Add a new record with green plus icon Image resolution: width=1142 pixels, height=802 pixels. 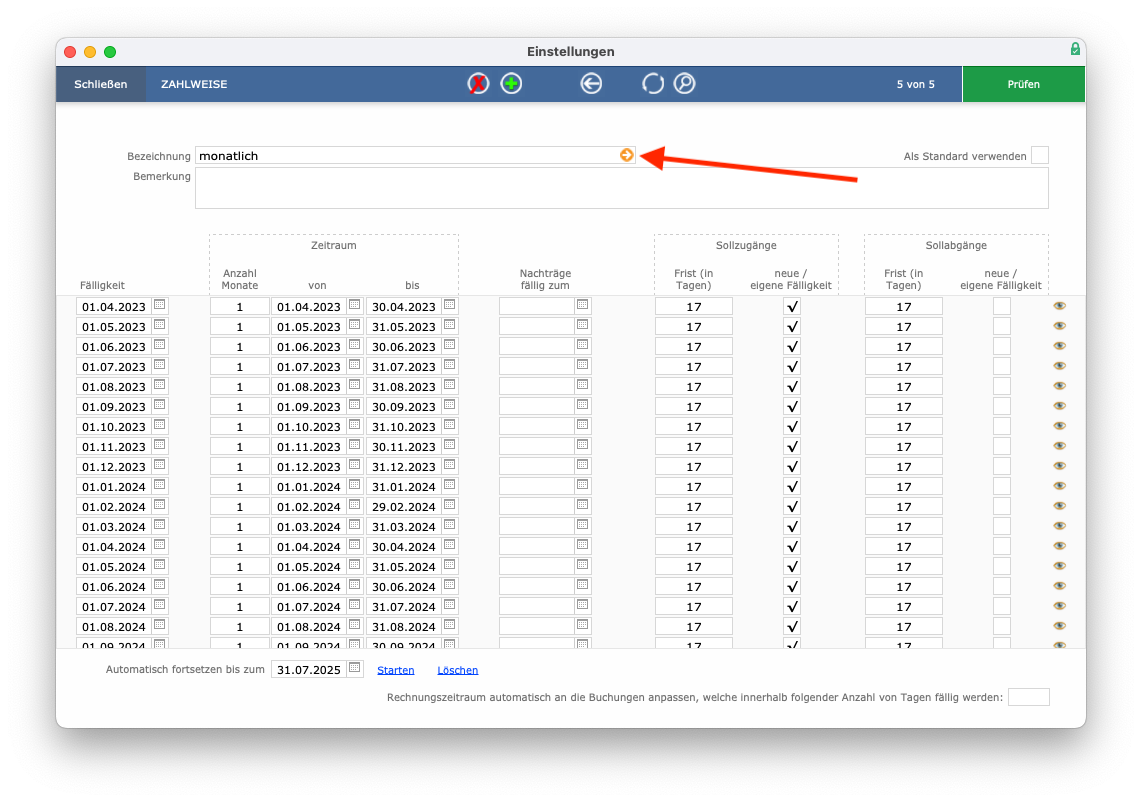(x=511, y=84)
